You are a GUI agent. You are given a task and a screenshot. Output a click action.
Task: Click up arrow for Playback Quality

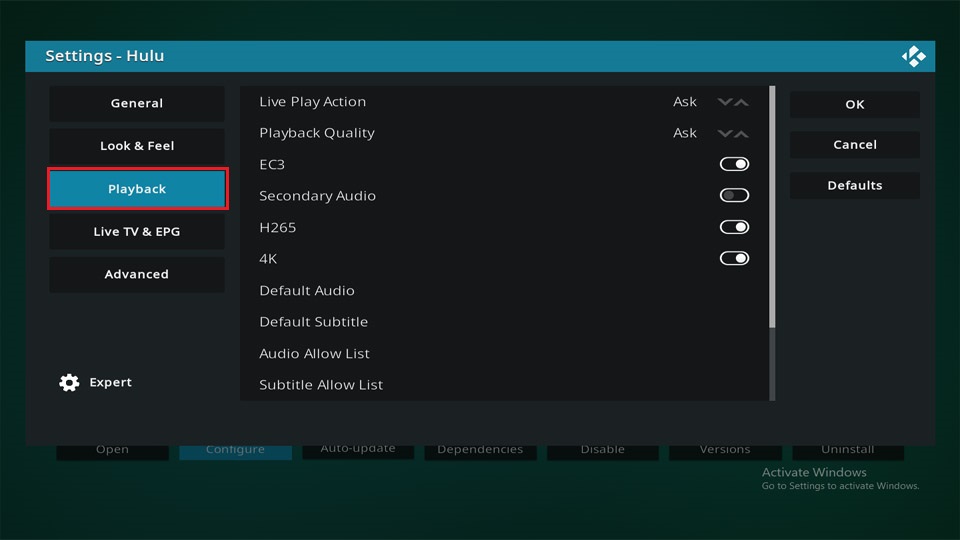pyautogui.click(x=741, y=133)
